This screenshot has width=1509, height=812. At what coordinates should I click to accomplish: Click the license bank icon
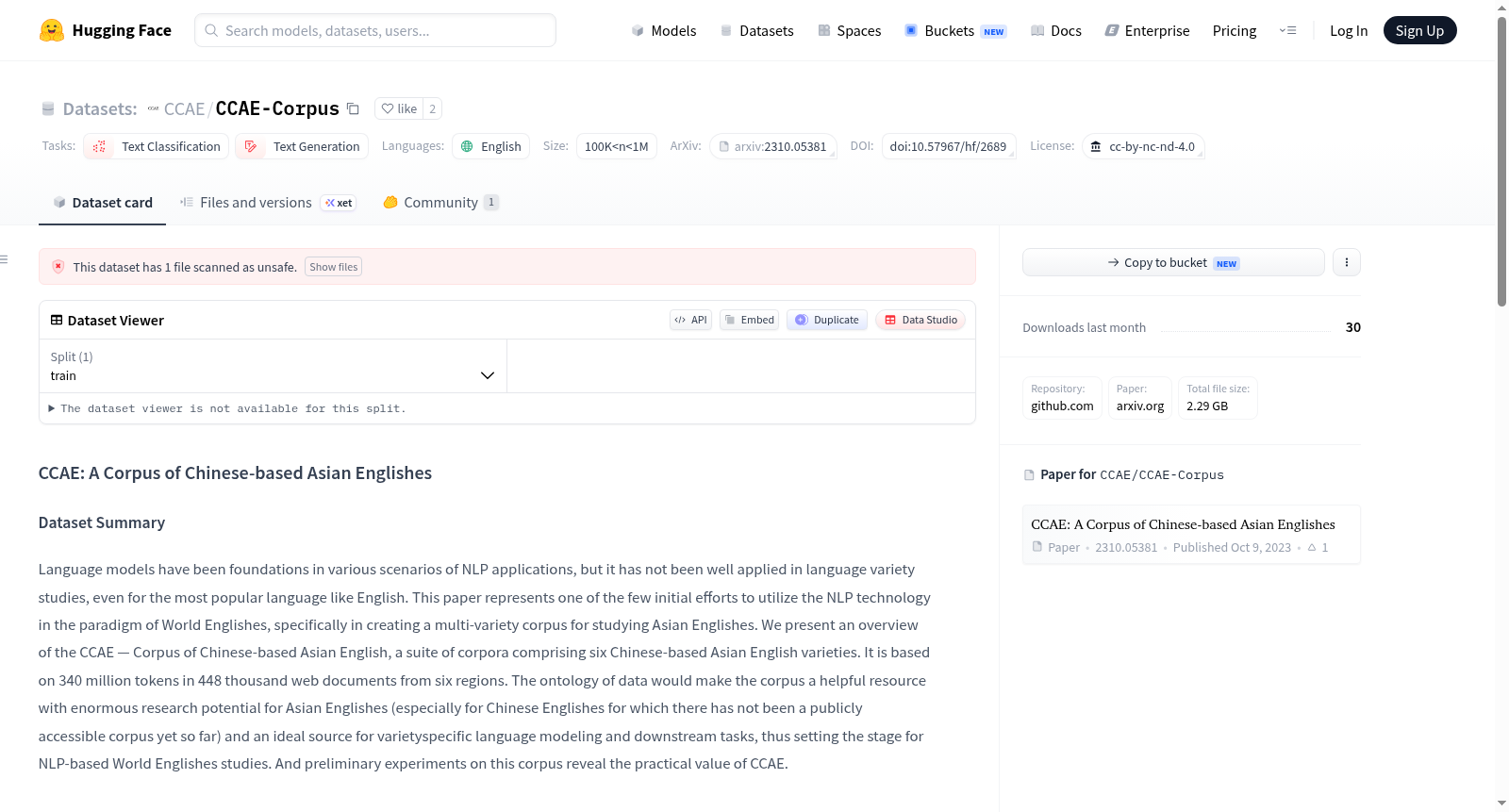(1096, 146)
